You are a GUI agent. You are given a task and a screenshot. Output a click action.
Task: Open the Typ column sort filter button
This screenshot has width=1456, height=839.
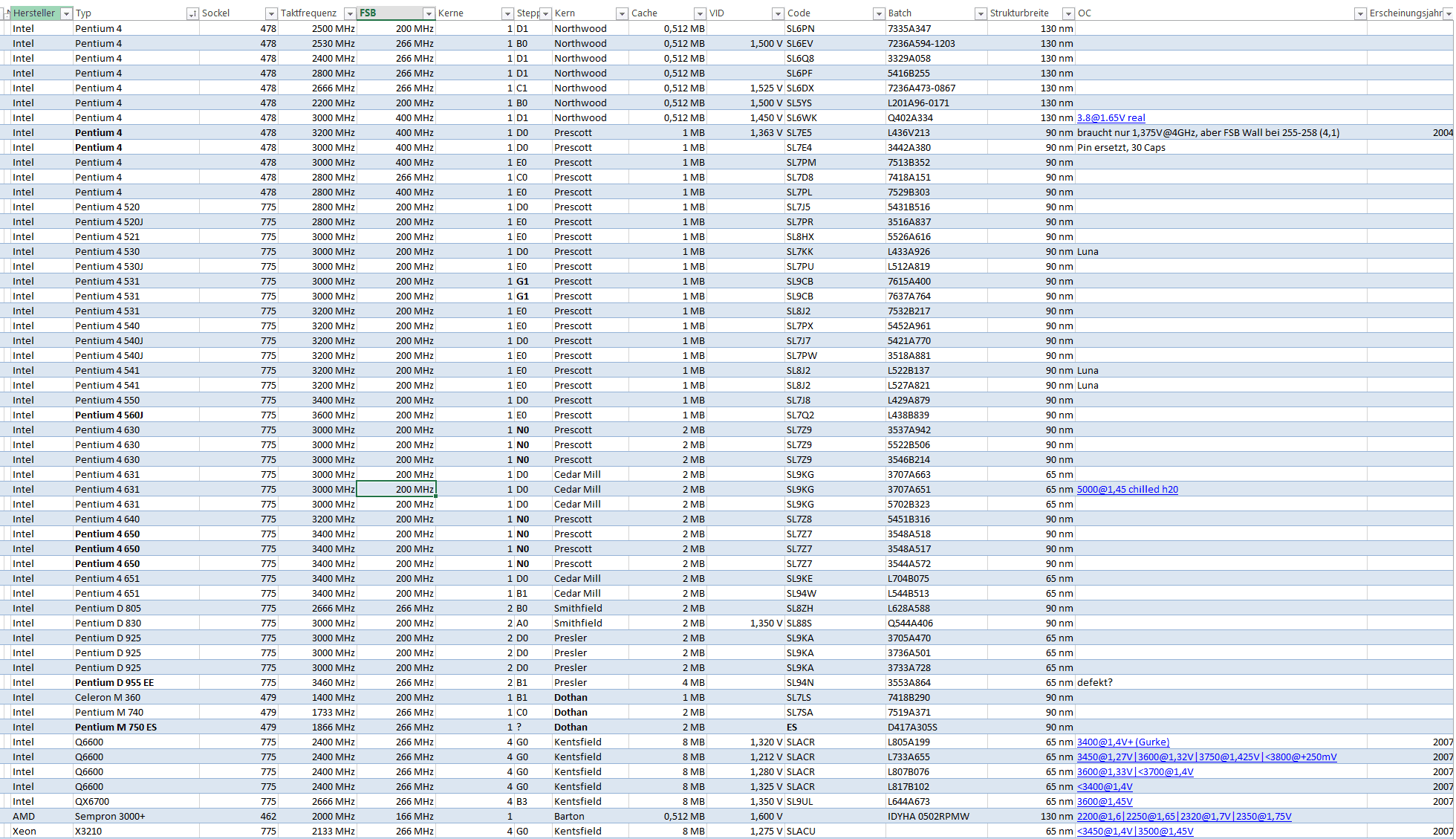(192, 13)
